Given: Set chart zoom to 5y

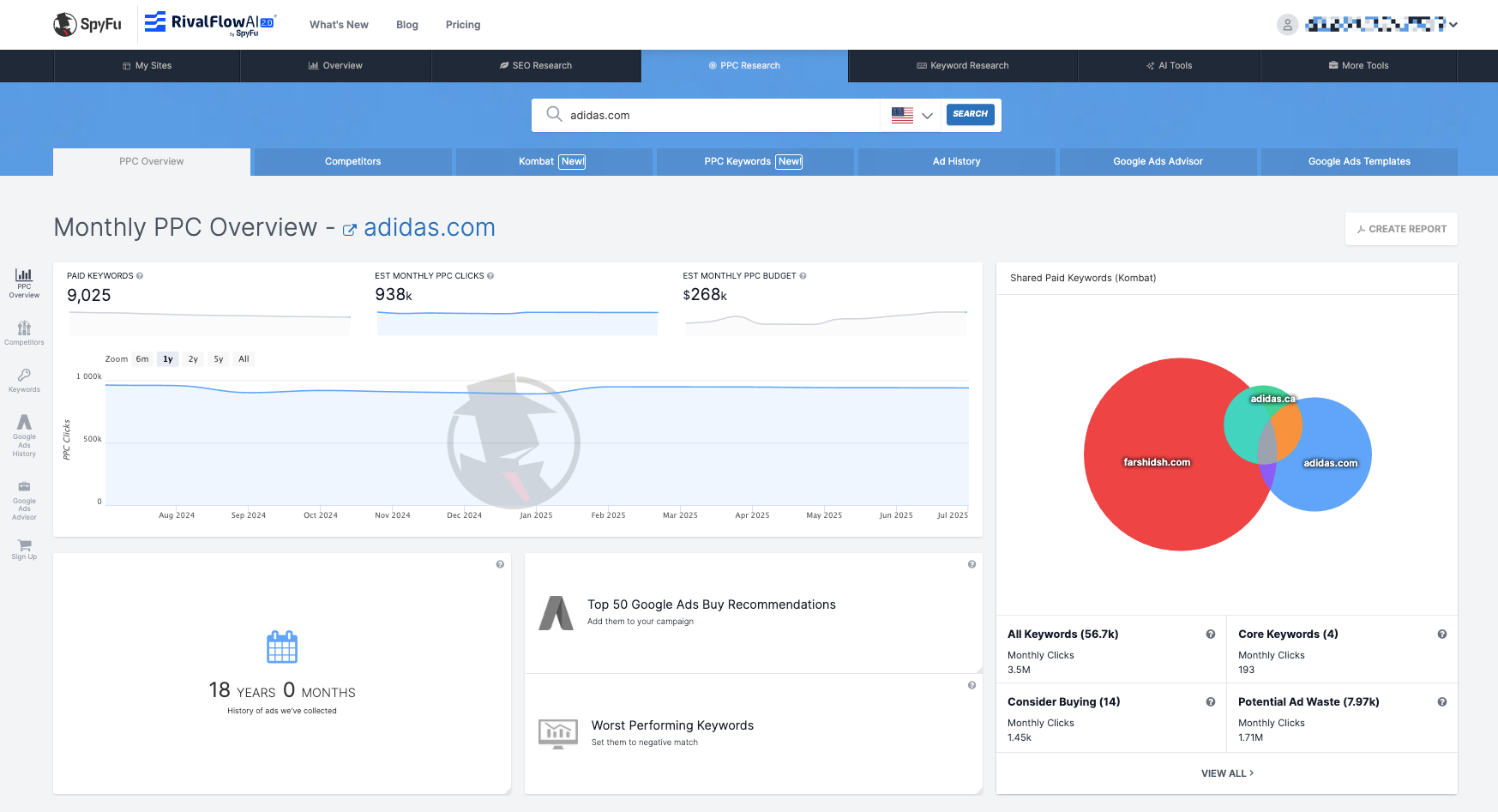Looking at the screenshot, I should (x=219, y=359).
